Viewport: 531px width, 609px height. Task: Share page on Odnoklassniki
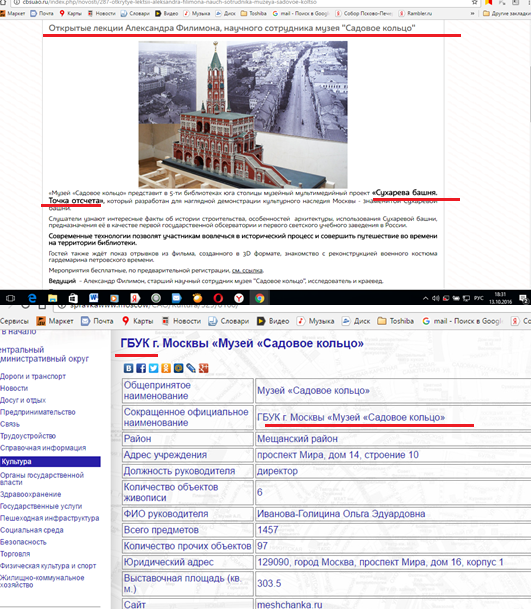[166, 368]
